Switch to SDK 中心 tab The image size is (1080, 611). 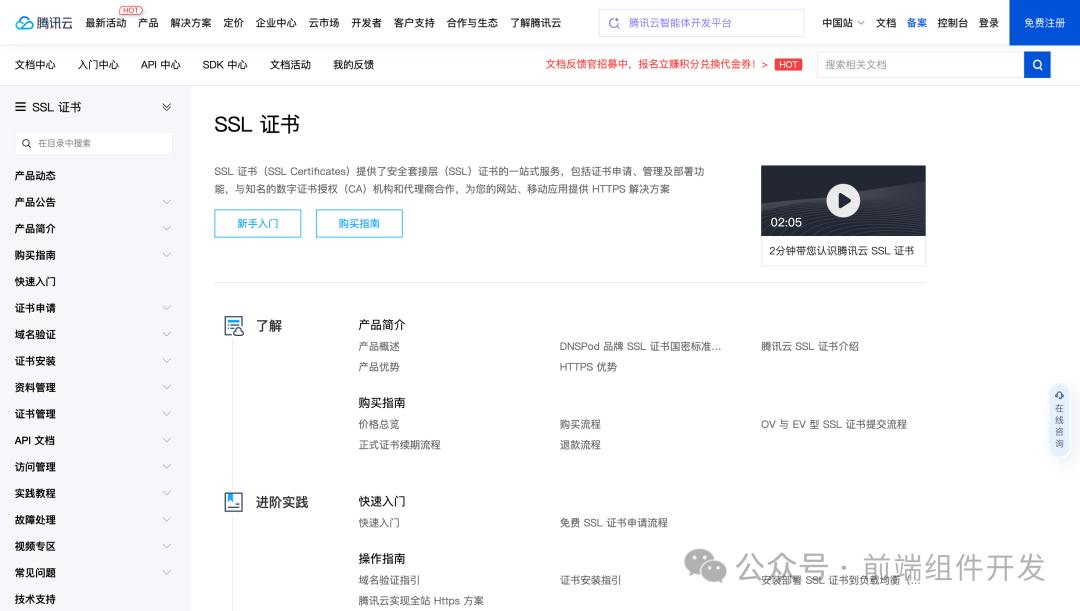(x=225, y=65)
